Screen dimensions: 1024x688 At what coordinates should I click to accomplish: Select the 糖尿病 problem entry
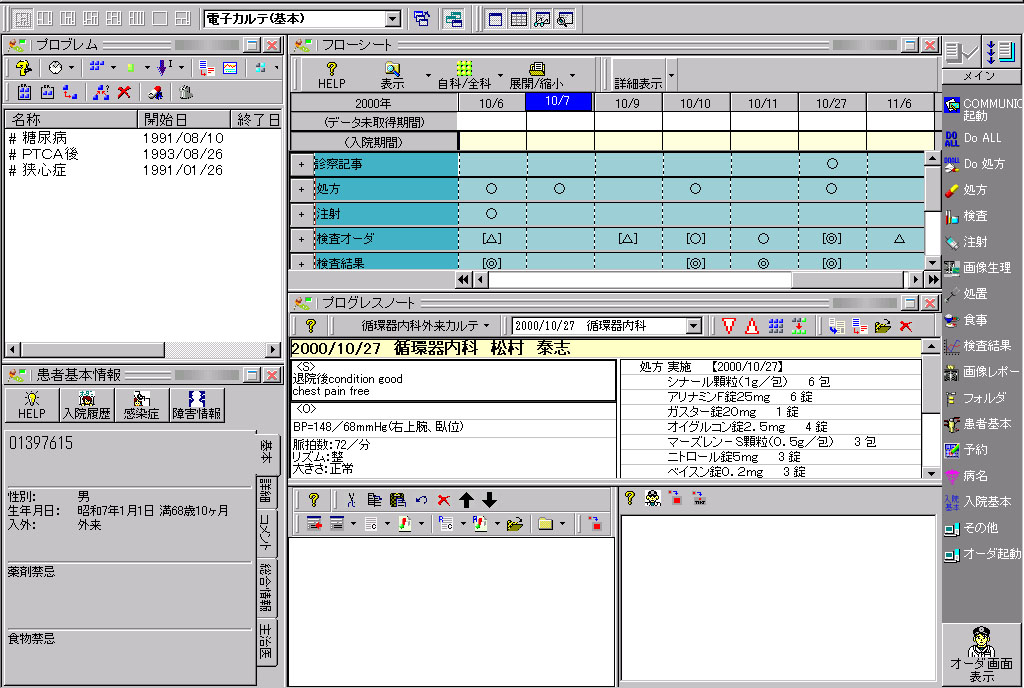(x=45, y=138)
